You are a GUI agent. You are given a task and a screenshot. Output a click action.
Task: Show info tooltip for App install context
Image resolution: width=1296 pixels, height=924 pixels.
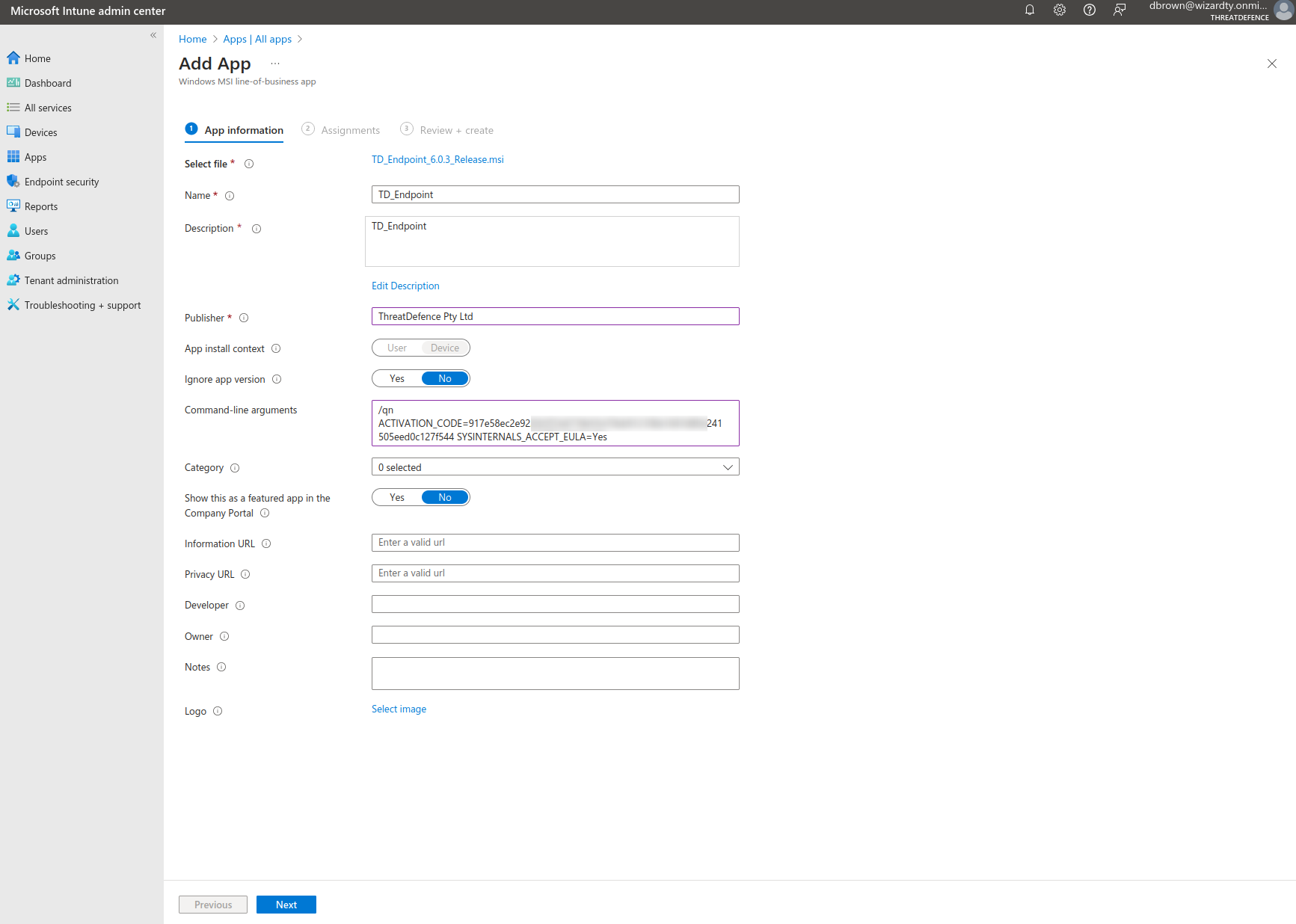pos(276,349)
